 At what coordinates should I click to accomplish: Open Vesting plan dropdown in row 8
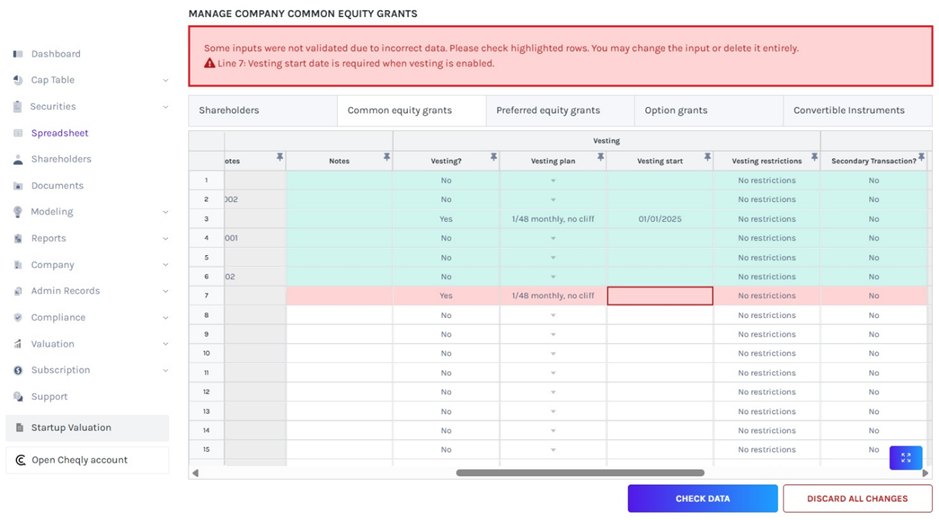553,315
